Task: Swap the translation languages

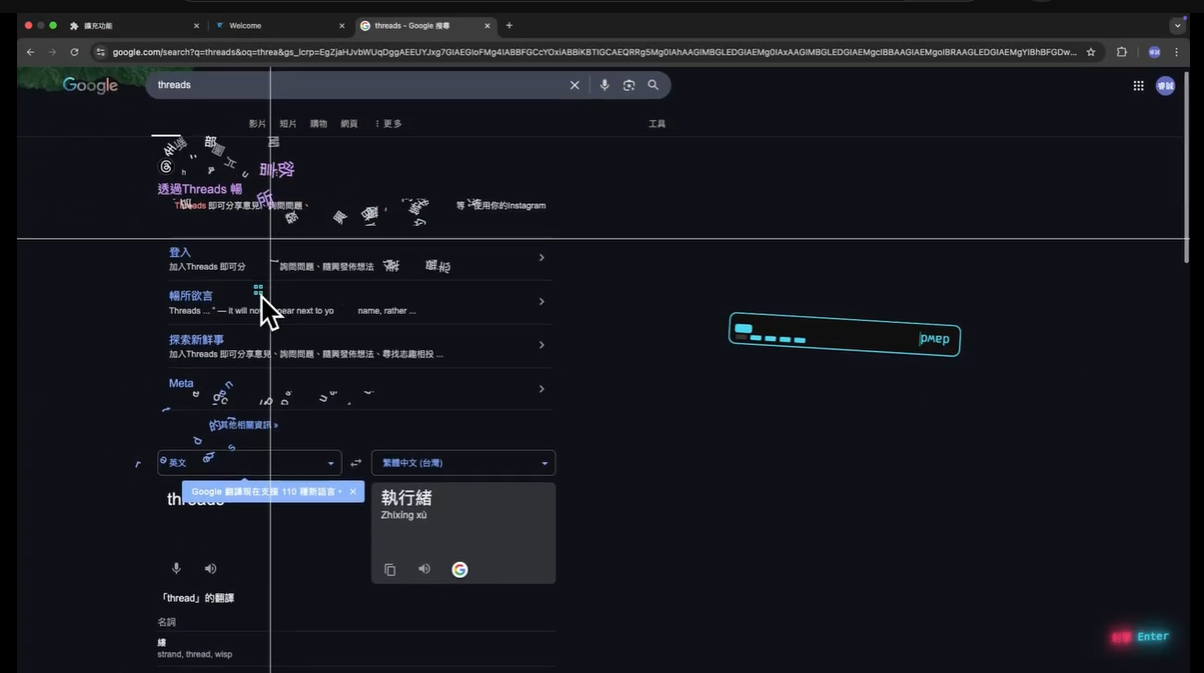Action: pyautogui.click(x=356, y=463)
